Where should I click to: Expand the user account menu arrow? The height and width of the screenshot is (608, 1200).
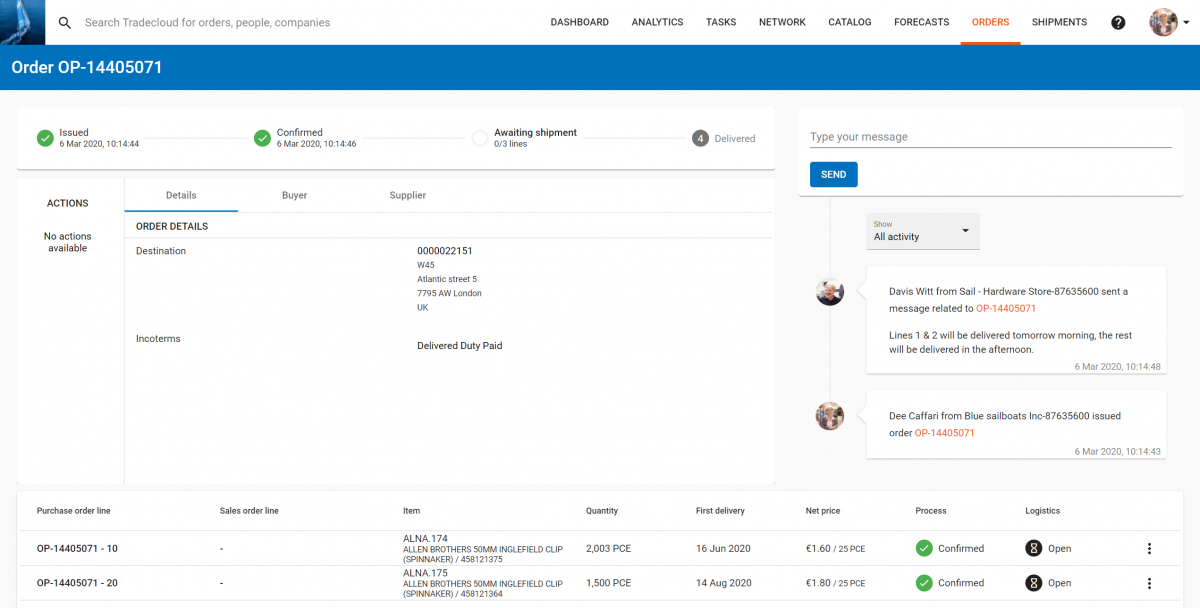click(1186, 22)
